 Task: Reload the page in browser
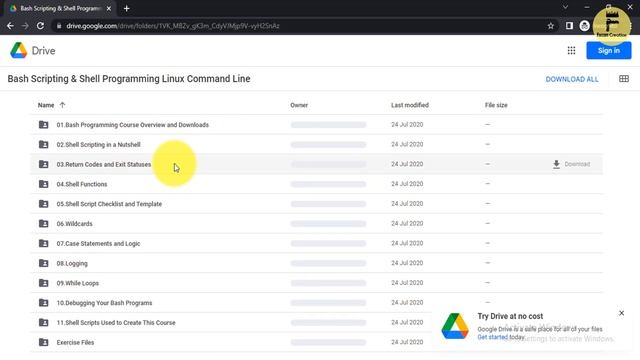(x=40, y=26)
